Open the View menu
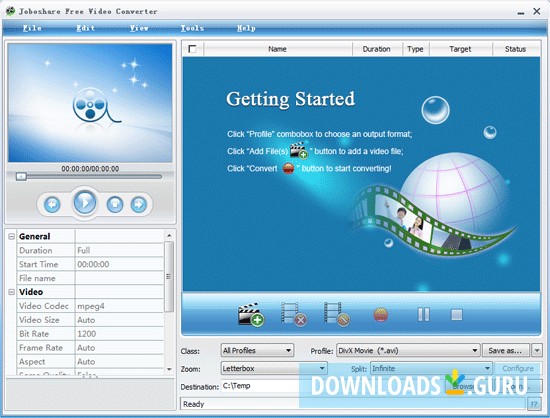This screenshot has width=550, height=418. coord(139,28)
